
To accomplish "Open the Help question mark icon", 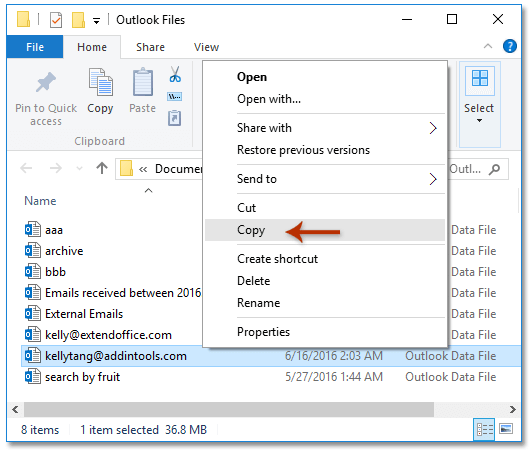I will pyautogui.click(x=509, y=46).
